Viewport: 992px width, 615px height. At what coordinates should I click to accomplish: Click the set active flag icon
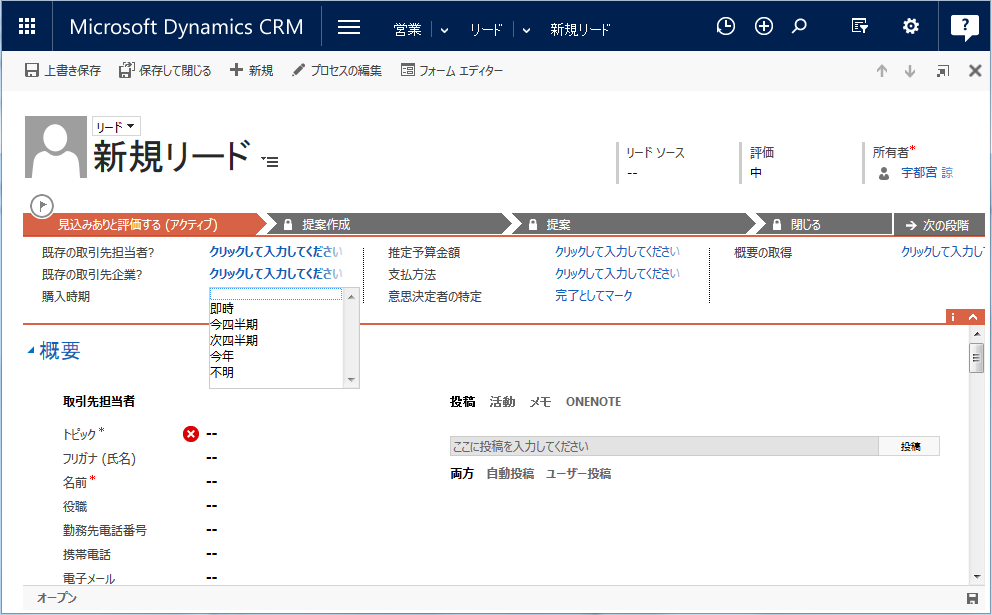coord(42,206)
